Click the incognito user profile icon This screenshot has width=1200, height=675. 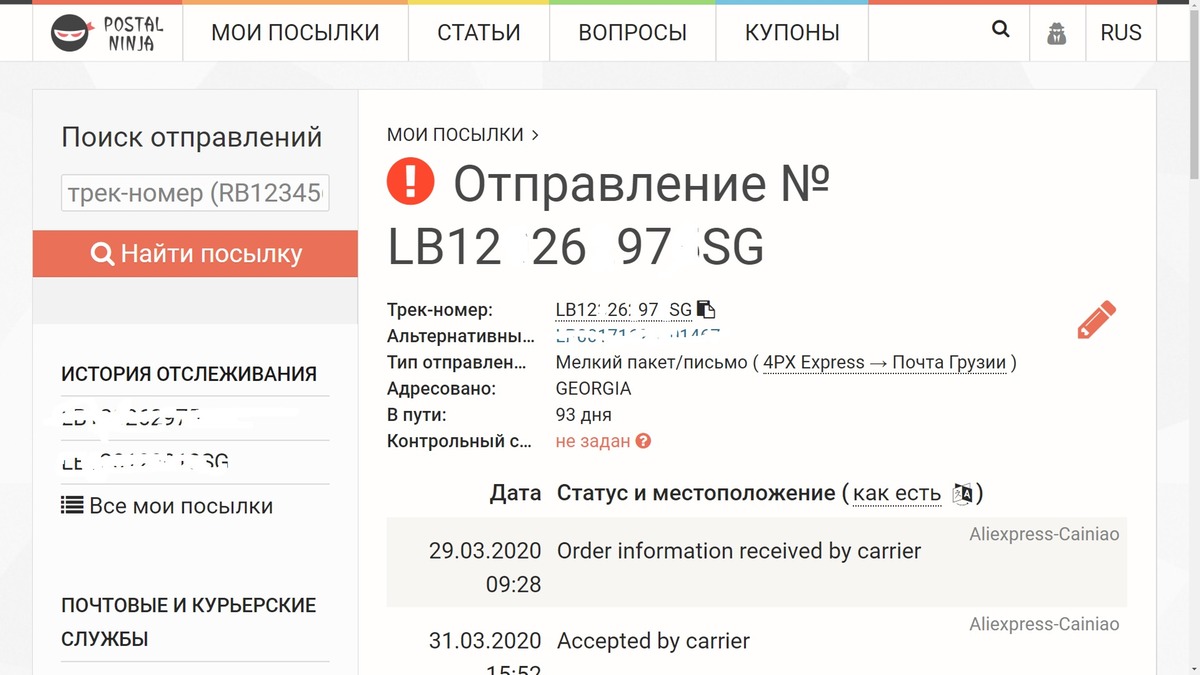[x=1057, y=34]
